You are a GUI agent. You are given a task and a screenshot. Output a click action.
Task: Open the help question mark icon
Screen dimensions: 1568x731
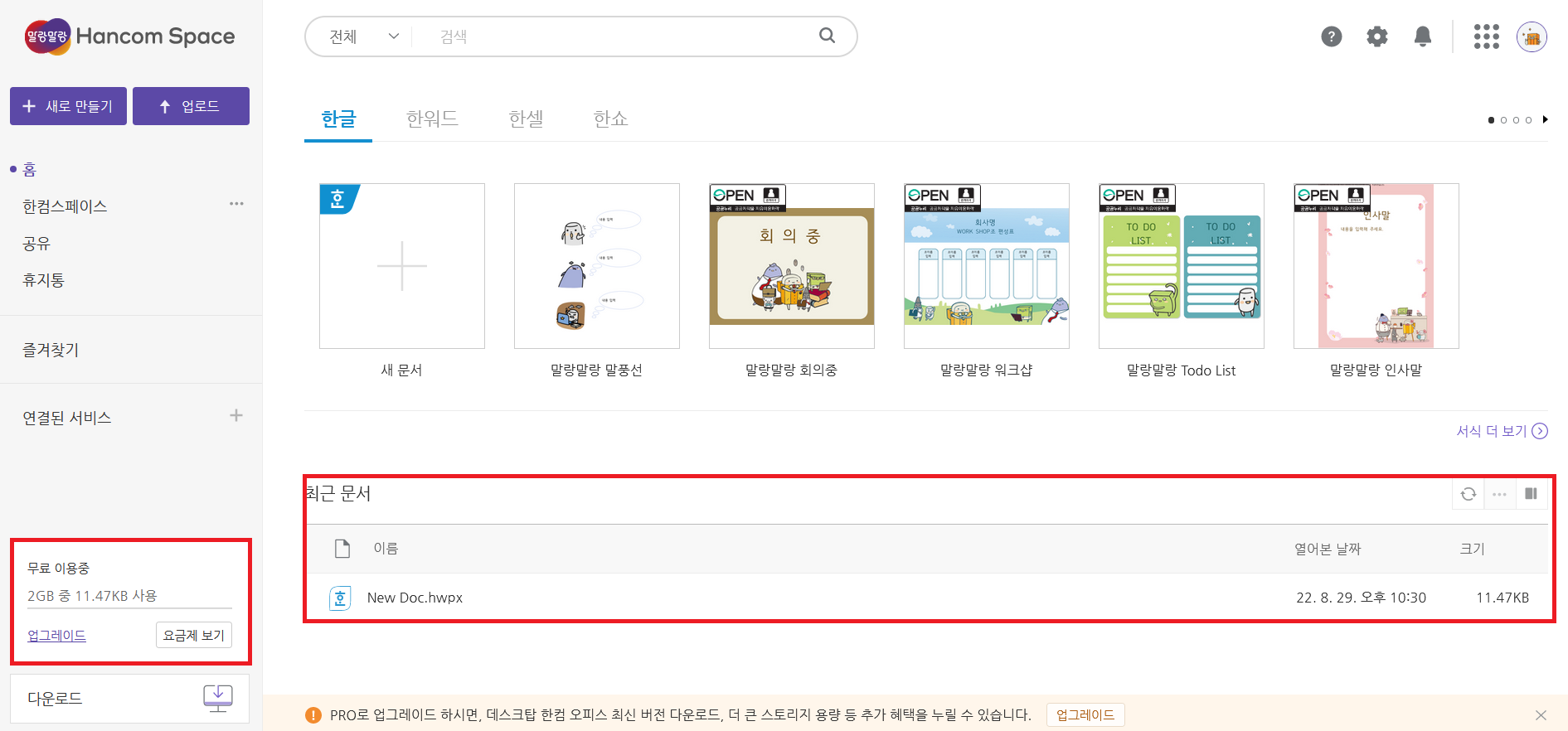pos(1332,36)
